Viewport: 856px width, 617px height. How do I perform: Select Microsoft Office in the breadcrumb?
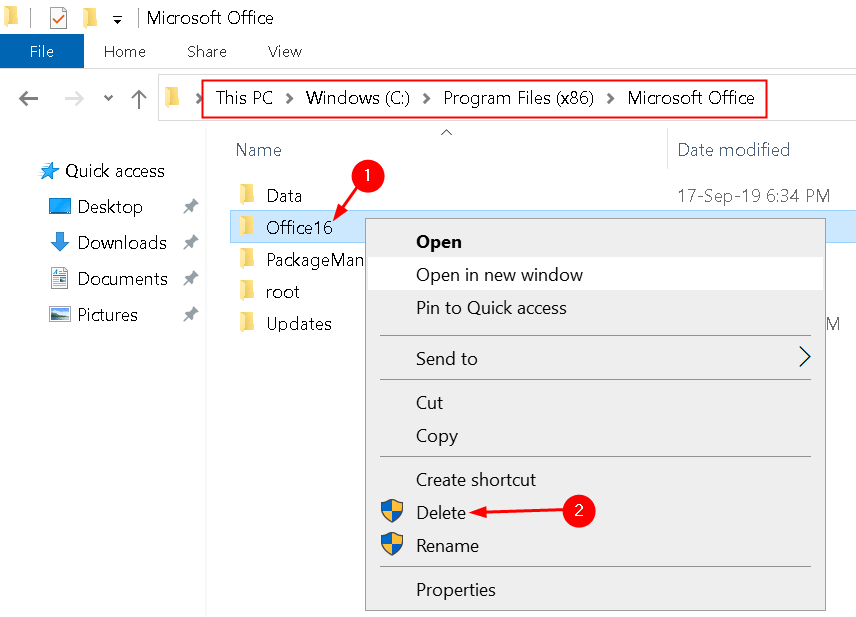(x=691, y=98)
